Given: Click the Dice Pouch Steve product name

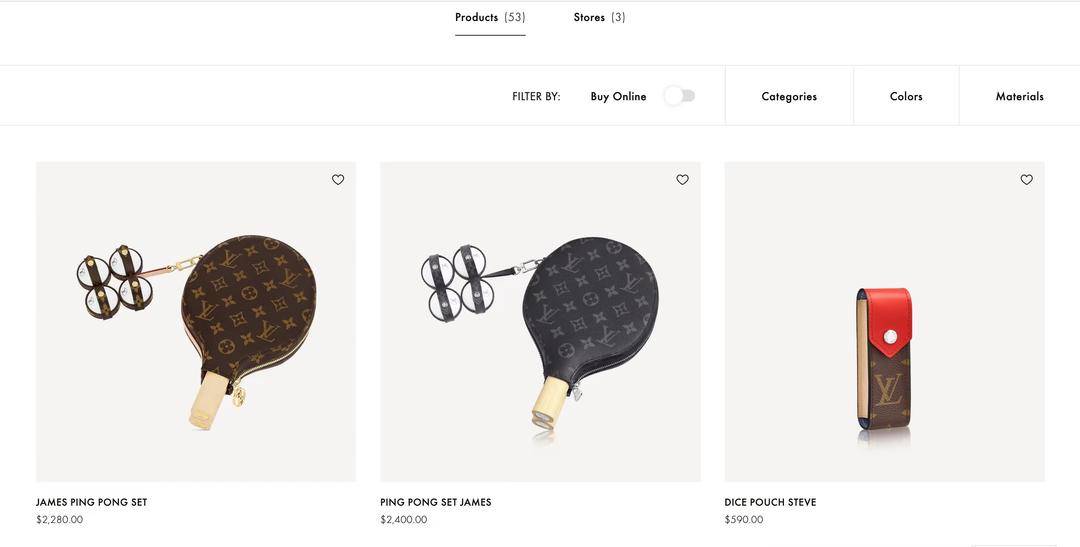Looking at the screenshot, I should pos(770,503).
